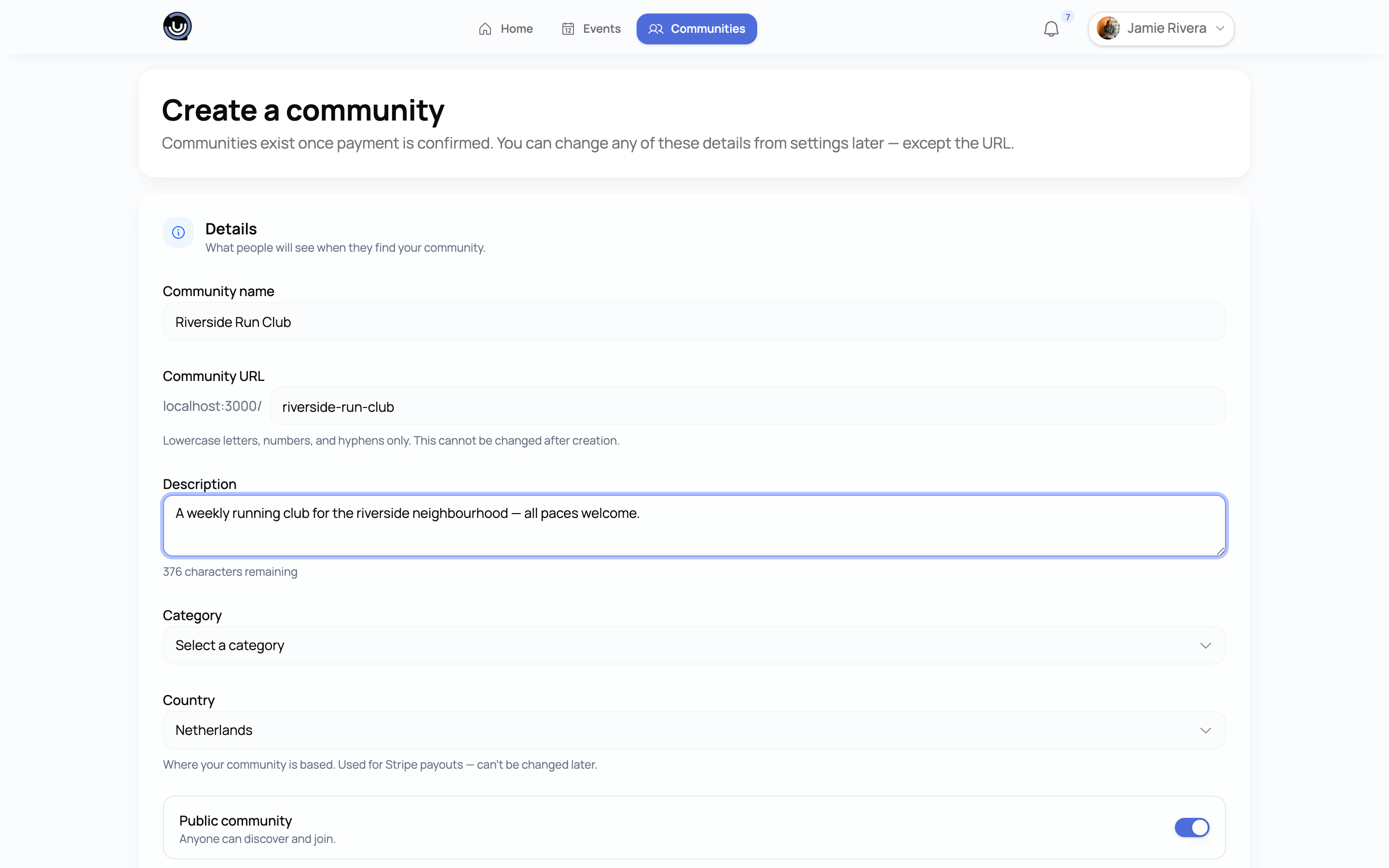Switch to the Events tab
Screen dimensions: 1389x868
(591, 29)
